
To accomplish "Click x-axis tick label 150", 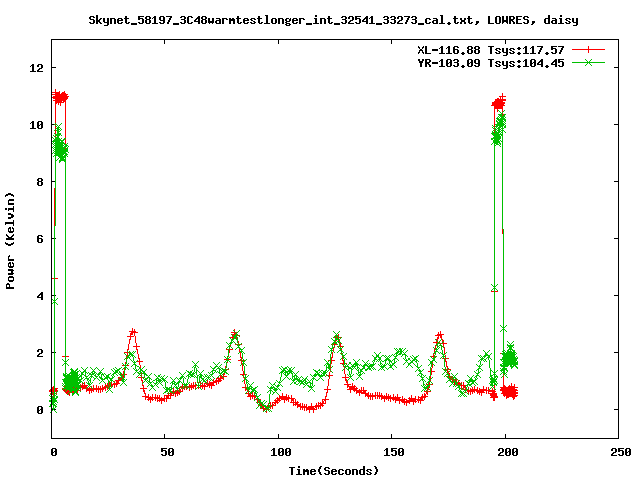I will pos(394,452).
